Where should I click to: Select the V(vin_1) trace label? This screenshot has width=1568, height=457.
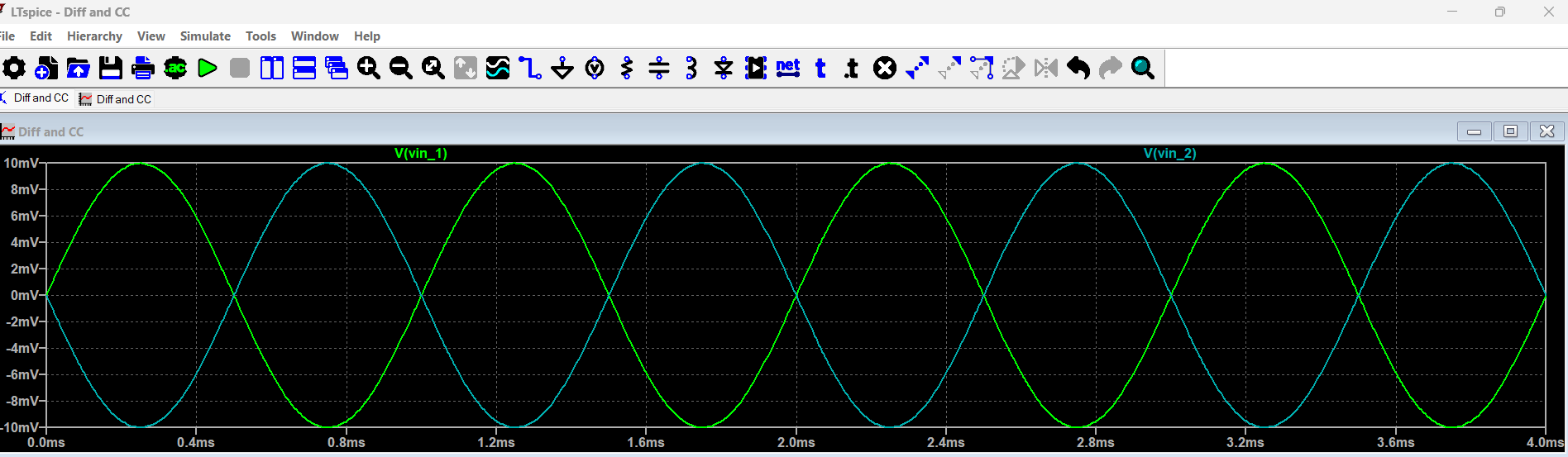(x=421, y=154)
